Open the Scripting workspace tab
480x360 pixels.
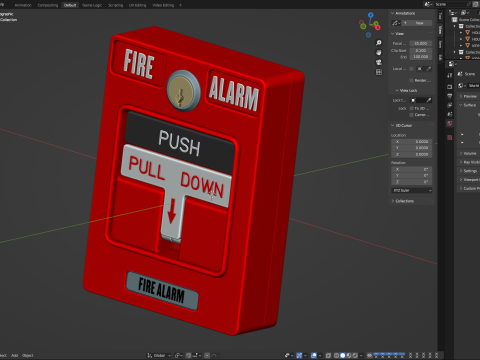[115, 5]
